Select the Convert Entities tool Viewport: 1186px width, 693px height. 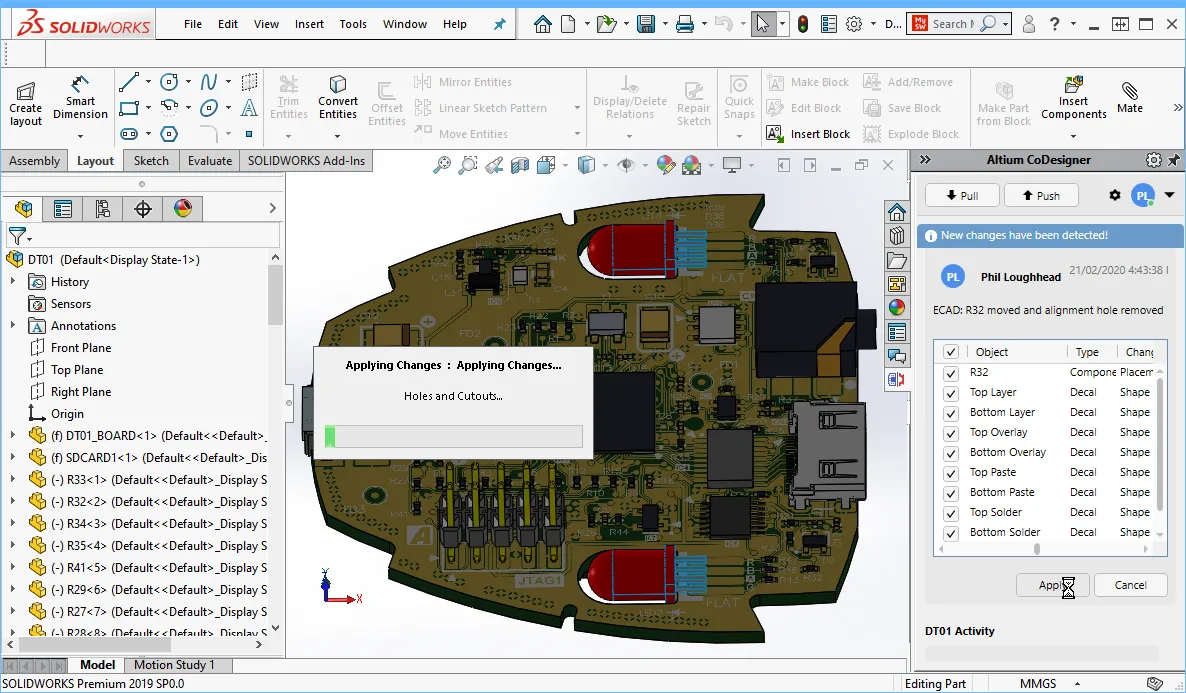pos(338,98)
